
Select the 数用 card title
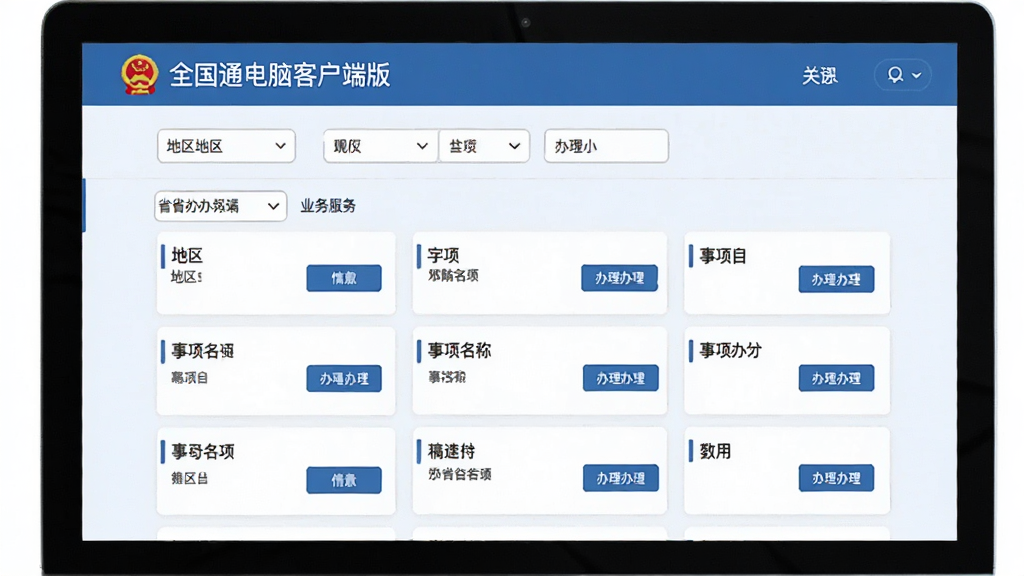point(715,451)
